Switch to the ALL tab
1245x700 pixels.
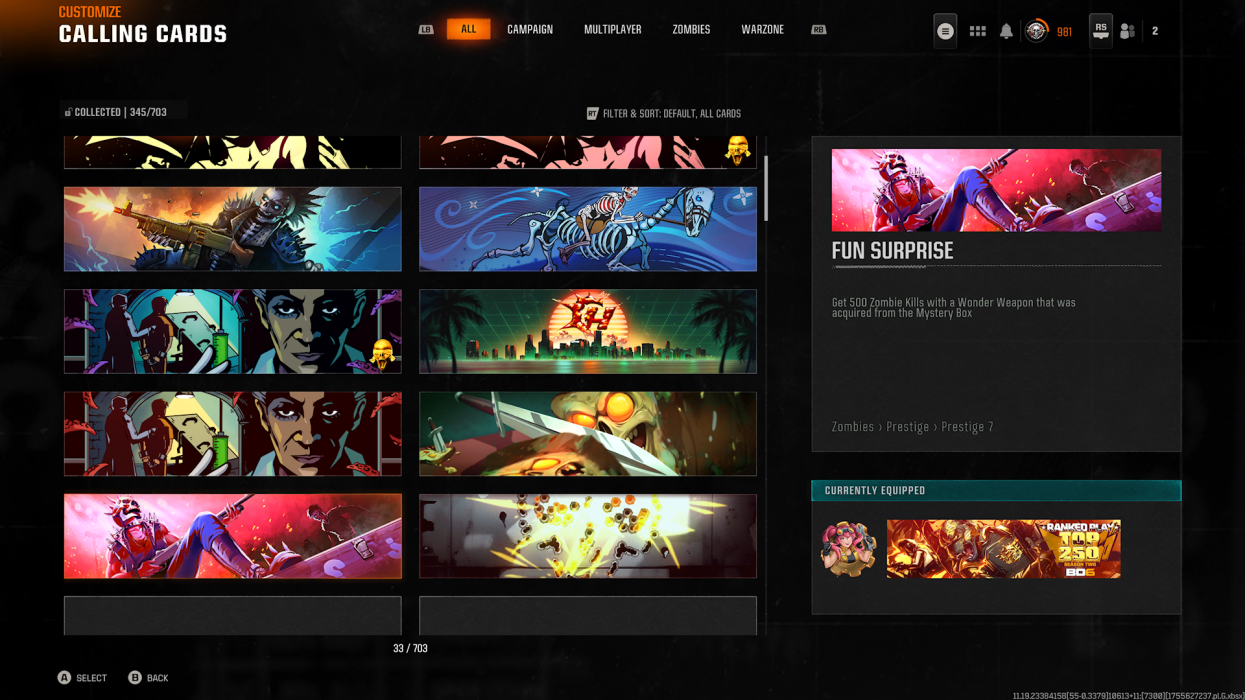tap(468, 30)
